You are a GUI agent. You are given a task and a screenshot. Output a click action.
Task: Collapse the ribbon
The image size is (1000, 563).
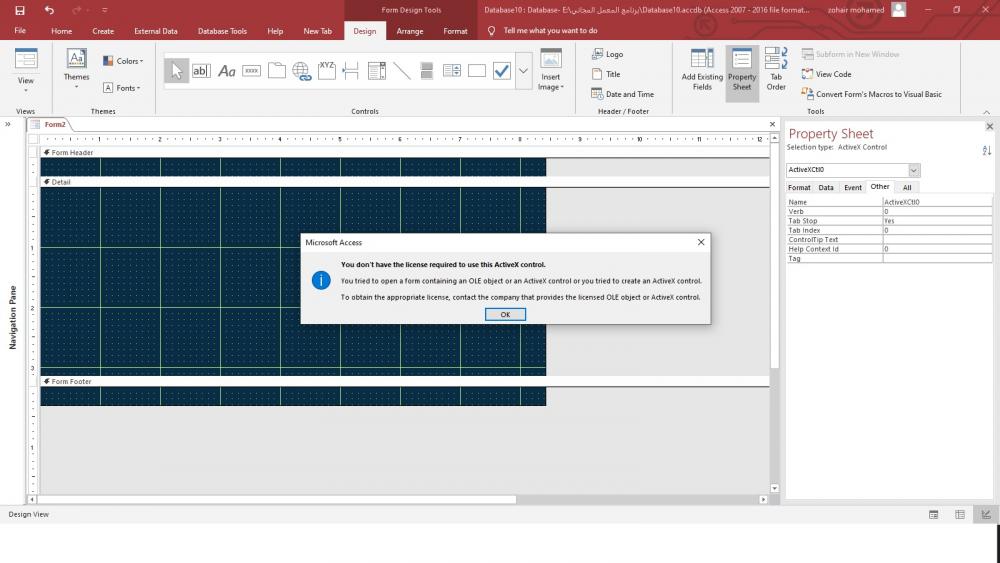987,112
